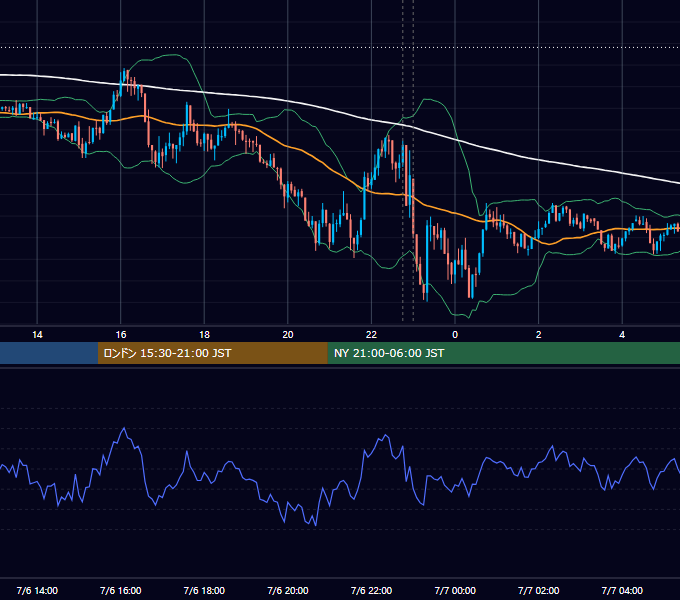Click the 7/6 14:00 date label
This screenshot has height=600, width=680.
pos(37,590)
